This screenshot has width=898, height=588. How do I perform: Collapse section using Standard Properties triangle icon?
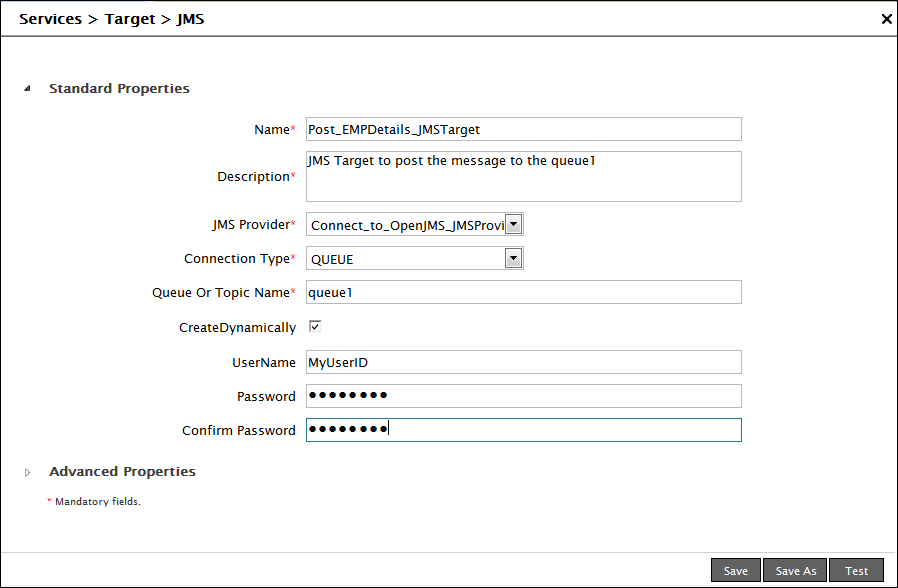pyautogui.click(x=27, y=89)
